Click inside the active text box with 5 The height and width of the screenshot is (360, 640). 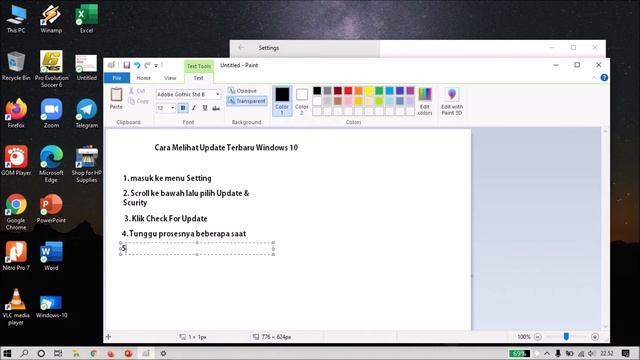pyautogui.click(x=197, y=248)
